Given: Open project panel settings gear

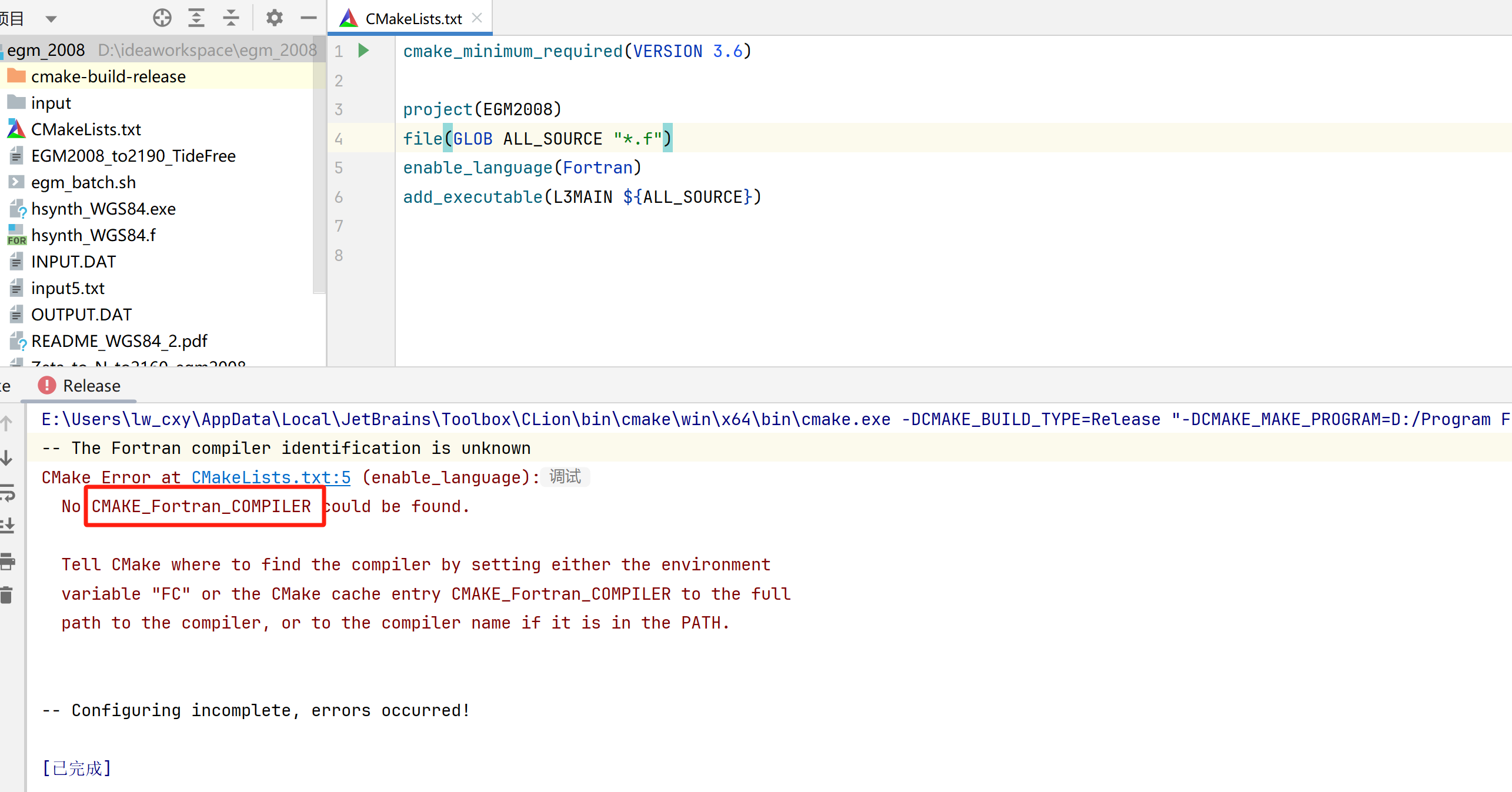Looking at the screenshot, I should click(274, 18).
